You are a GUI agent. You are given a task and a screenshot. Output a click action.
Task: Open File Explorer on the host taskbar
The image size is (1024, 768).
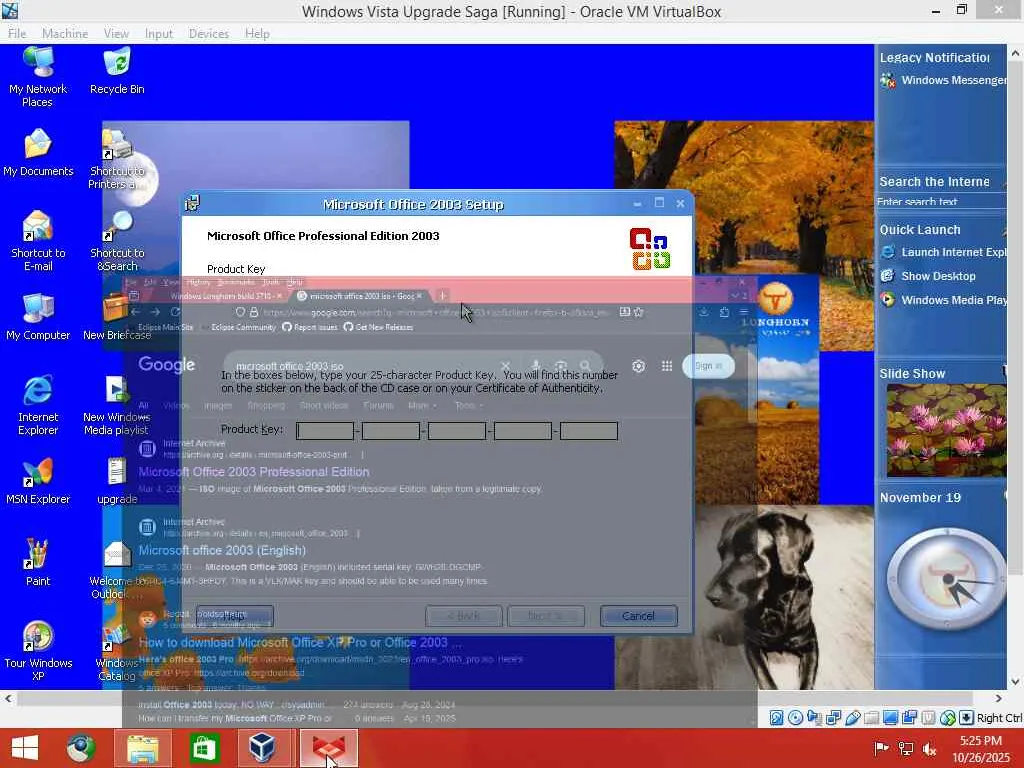point(142,748)
